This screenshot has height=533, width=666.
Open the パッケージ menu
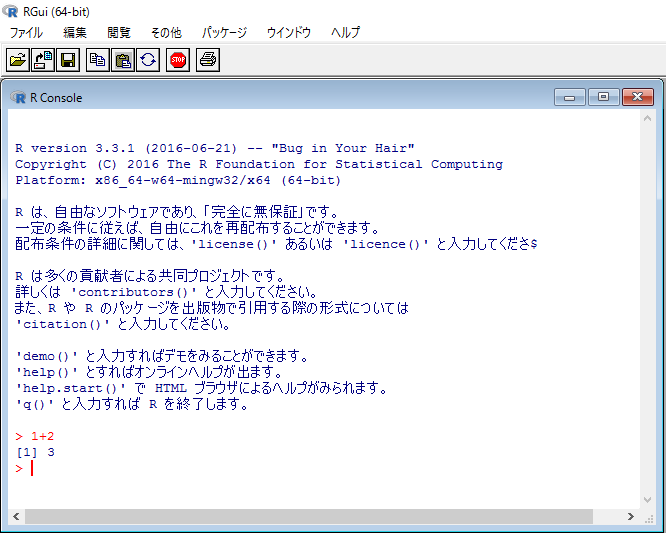pos(224,32)
